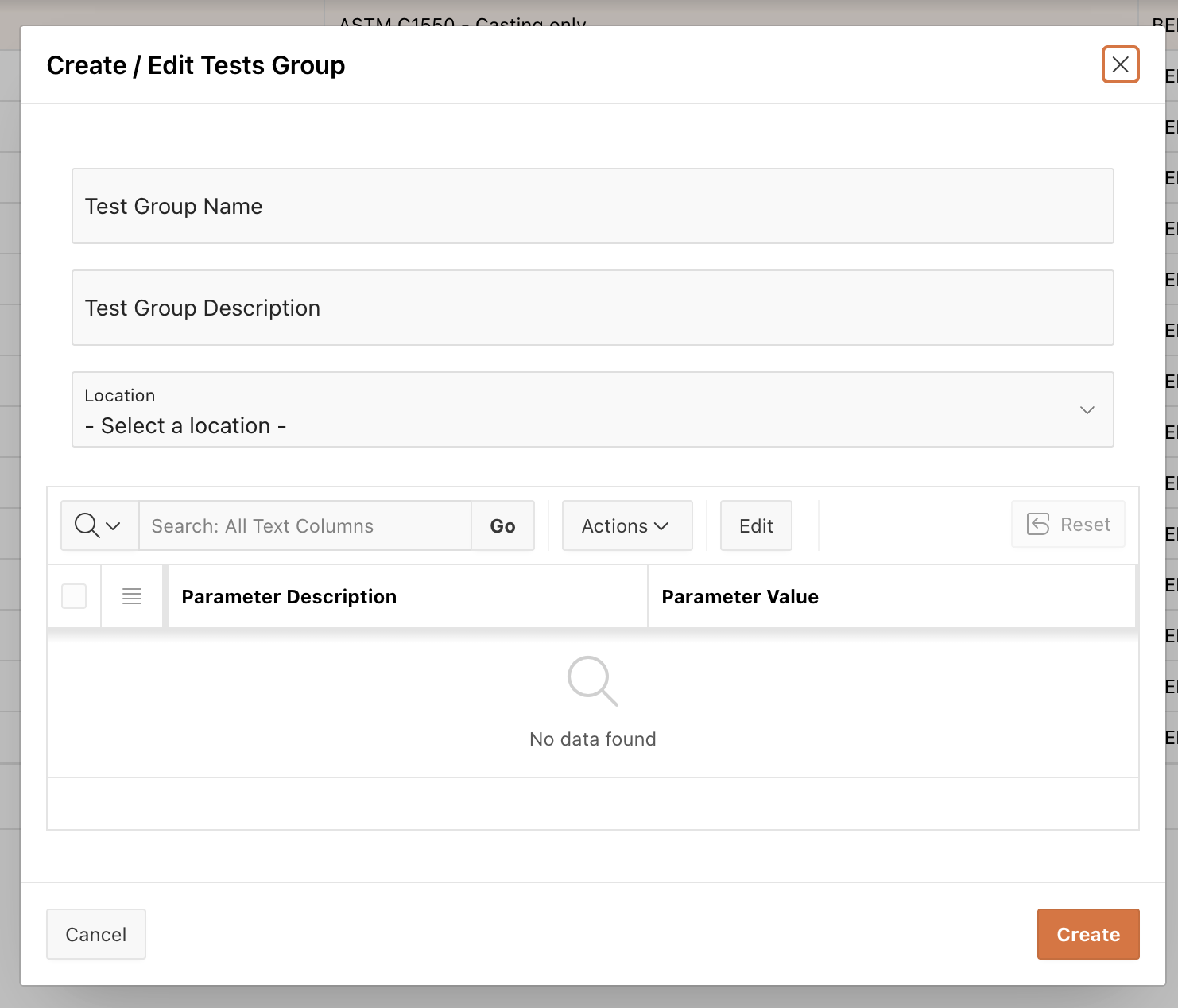Viewport: 1178px width, 1008px height.
Task: Close the Create / Edit Tests Group dialog
Action: 1120,64
